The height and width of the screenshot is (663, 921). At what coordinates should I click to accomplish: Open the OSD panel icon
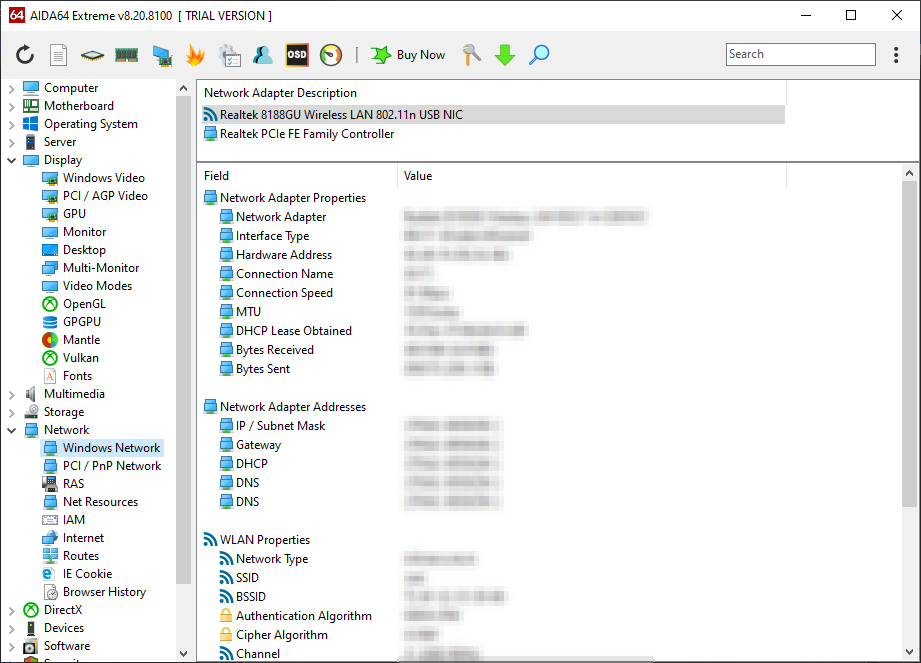pyautogui.click(x=297, y=55)
